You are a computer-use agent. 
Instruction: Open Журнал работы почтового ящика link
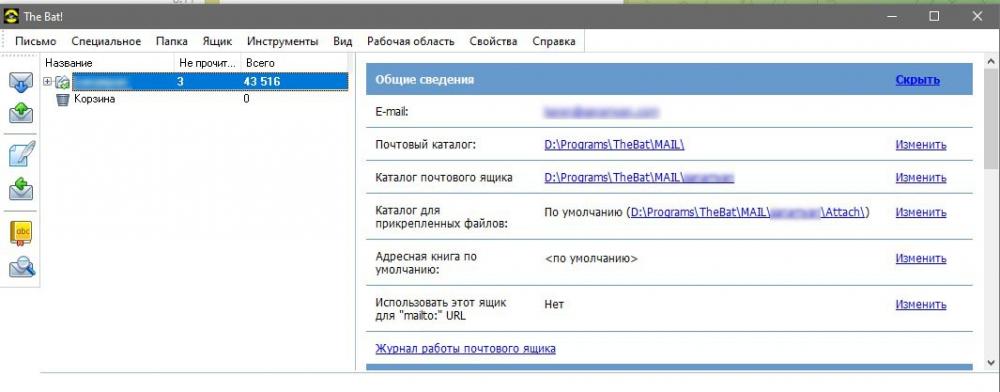click(466, 349)
